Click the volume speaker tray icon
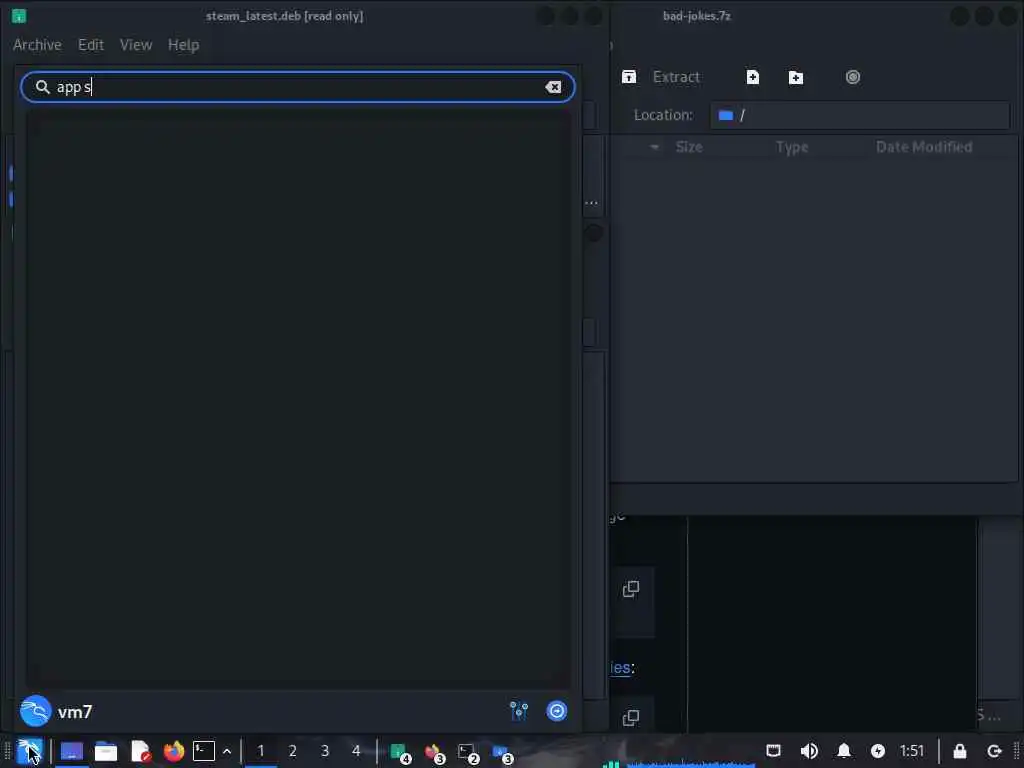Viewport: 1024px width, 768px height. pos(808,751)
